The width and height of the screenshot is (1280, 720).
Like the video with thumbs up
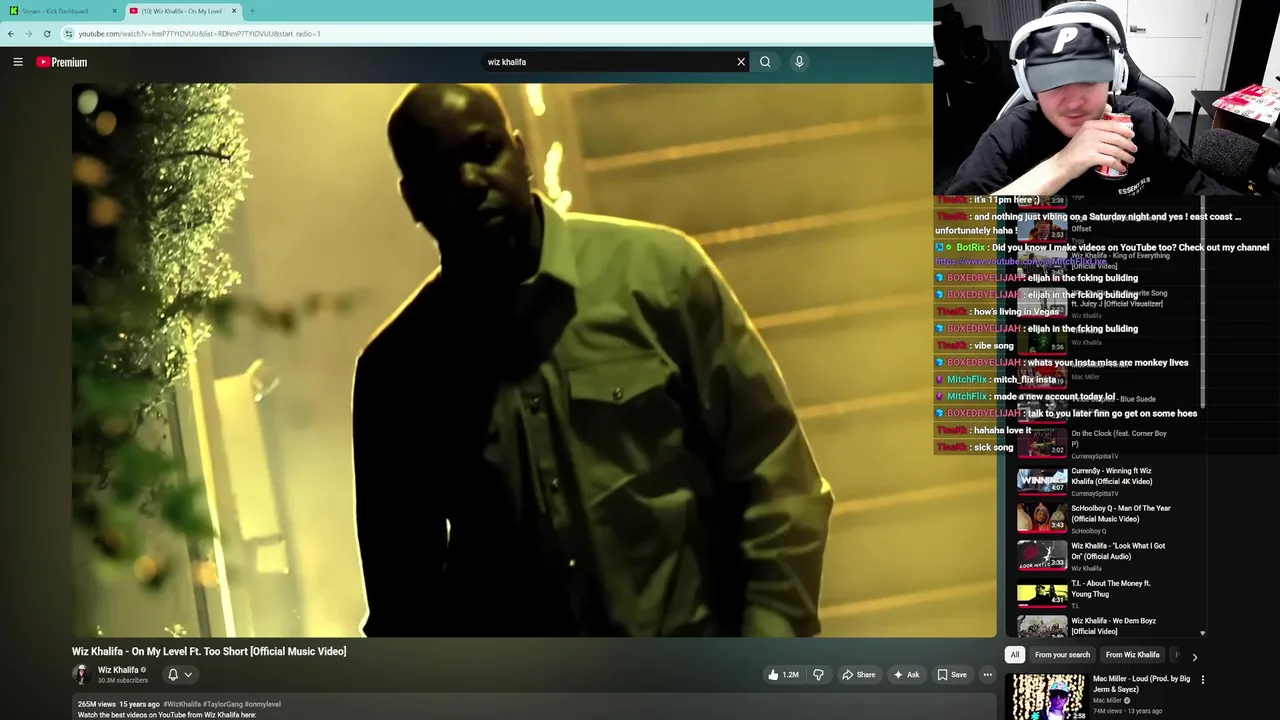click(x=783, y=675)
